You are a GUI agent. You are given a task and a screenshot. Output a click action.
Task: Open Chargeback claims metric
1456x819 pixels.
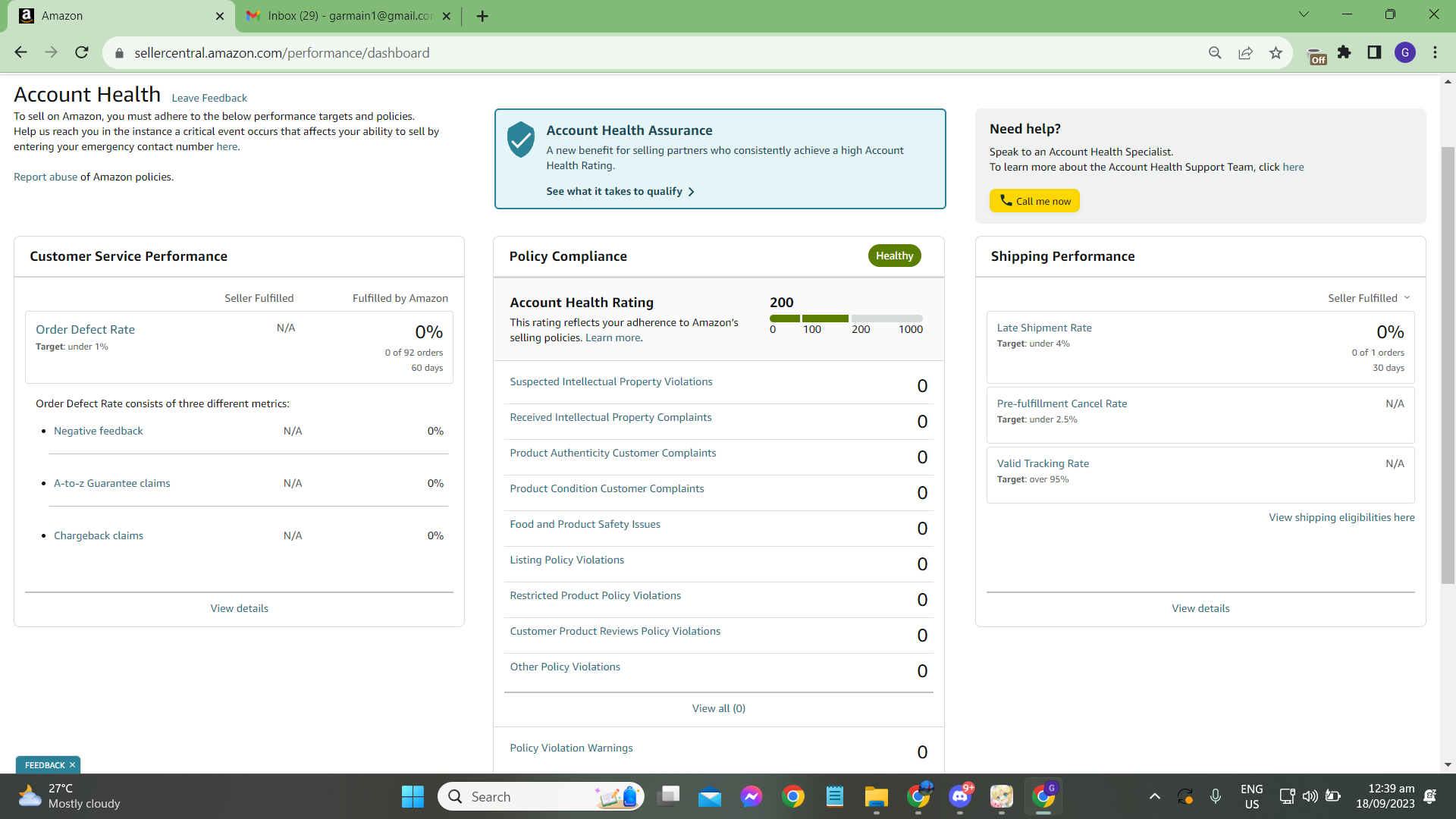point(99,535)
